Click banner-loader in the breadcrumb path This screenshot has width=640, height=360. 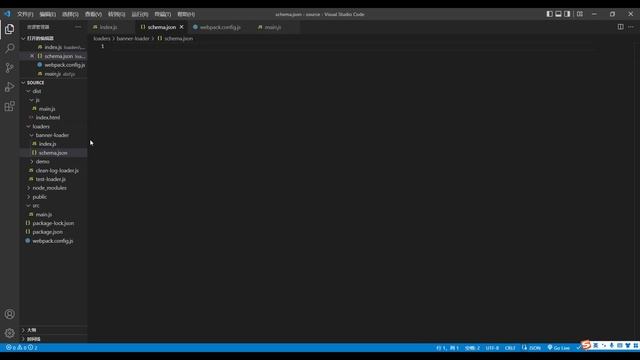click(x=133, y=38)
